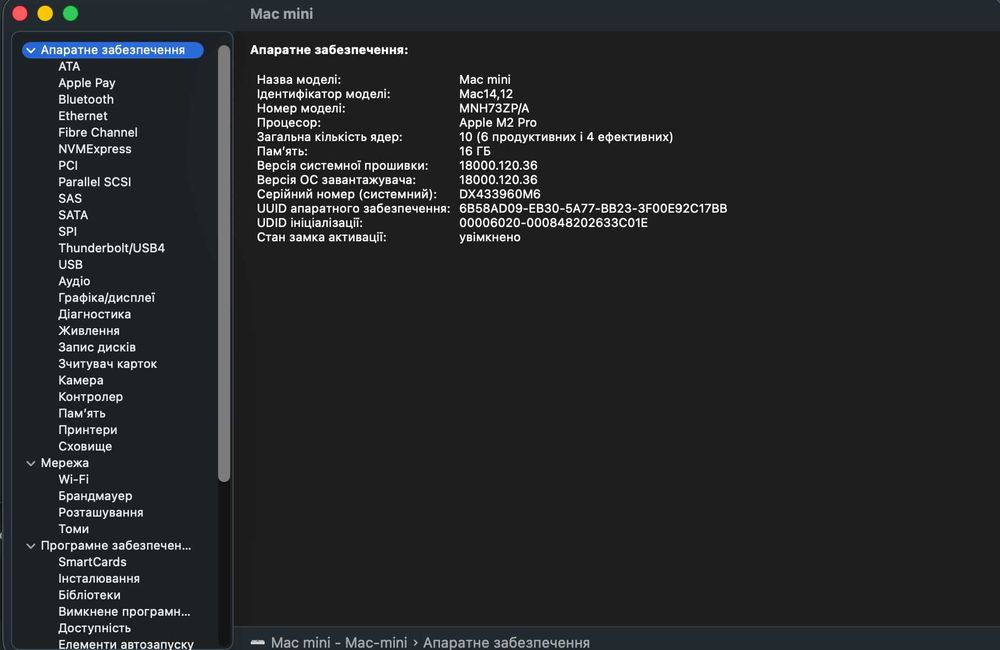Select SPI in the sidebar
Image resolution: width=1000 pixels, height=650 pixels.
point(68,232)
